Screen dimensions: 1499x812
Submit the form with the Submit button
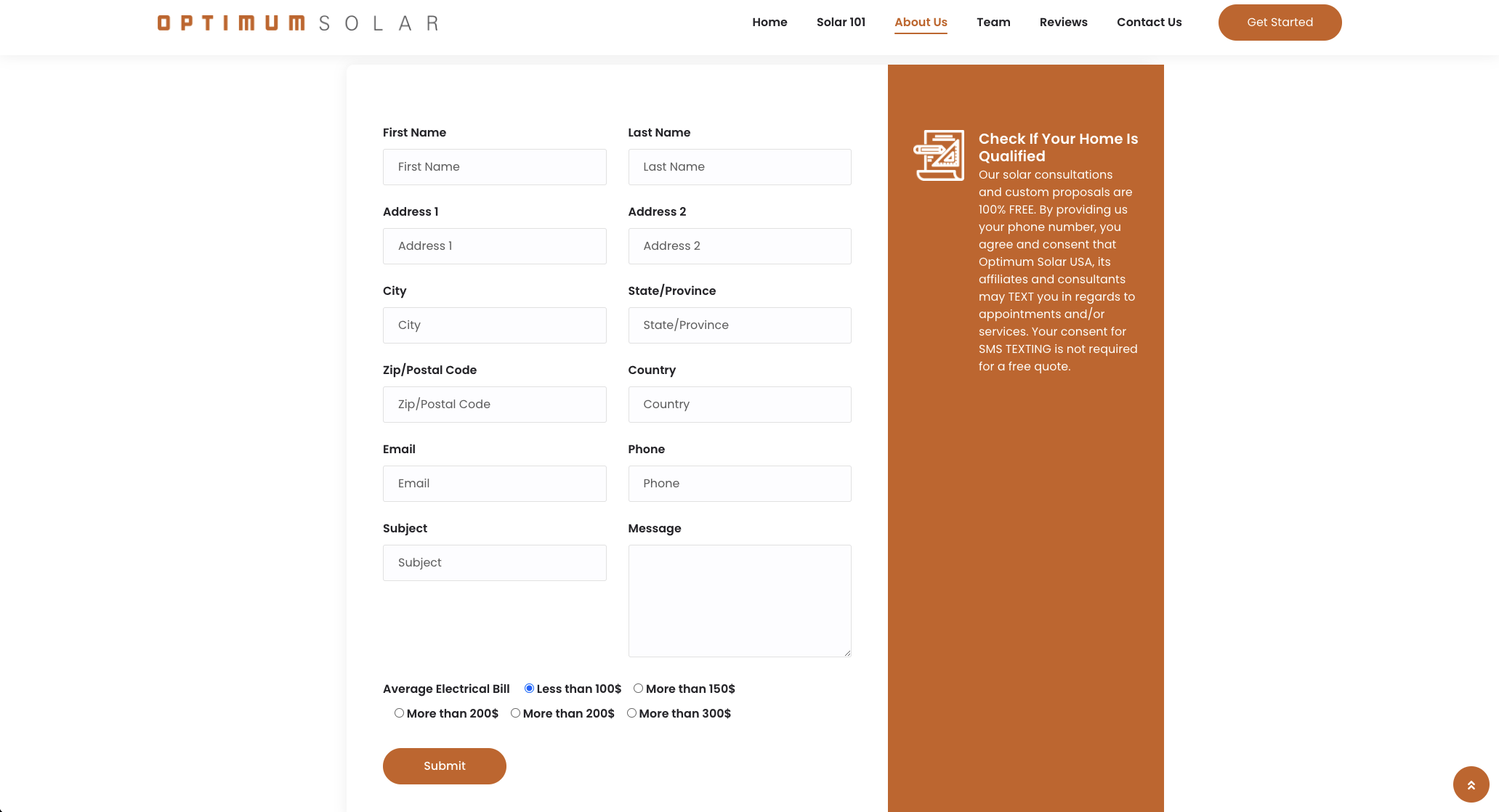tap(444, 766)
